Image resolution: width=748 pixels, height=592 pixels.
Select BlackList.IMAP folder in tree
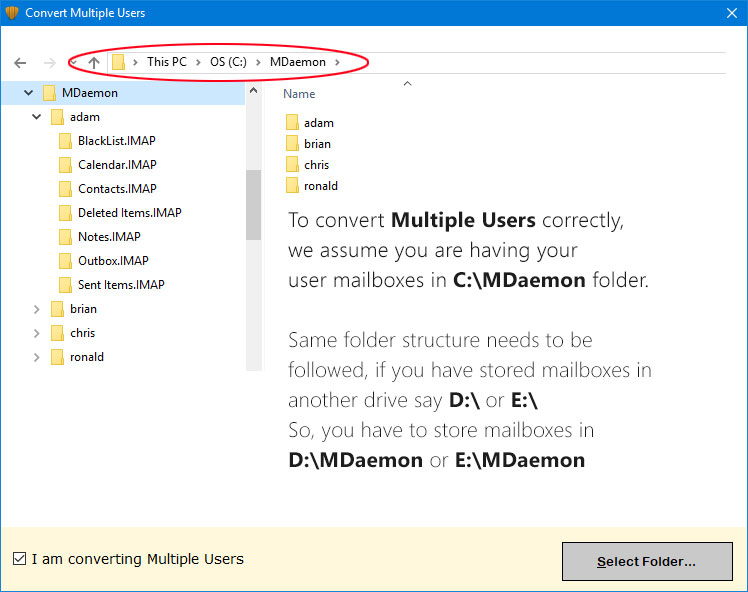[x=117, y=141]
